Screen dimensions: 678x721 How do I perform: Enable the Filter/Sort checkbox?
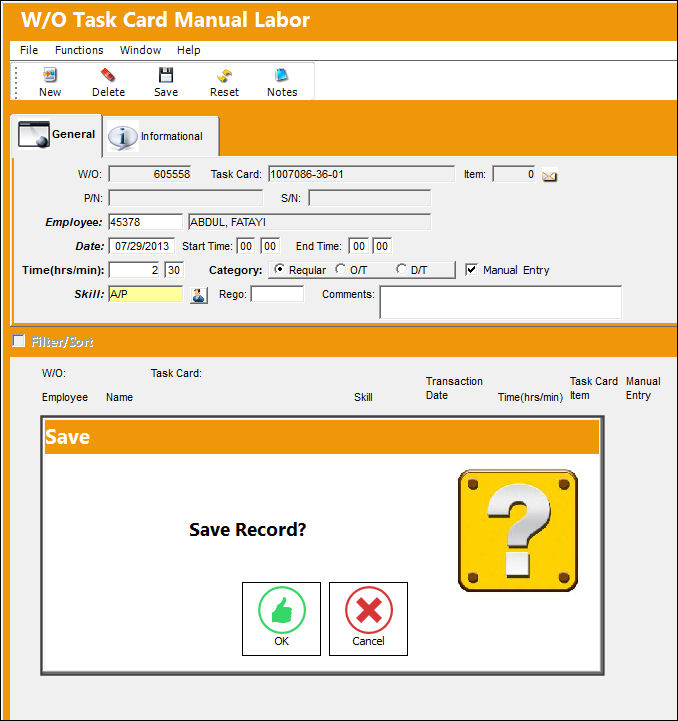pyautogui.click(x=18, y=341)
